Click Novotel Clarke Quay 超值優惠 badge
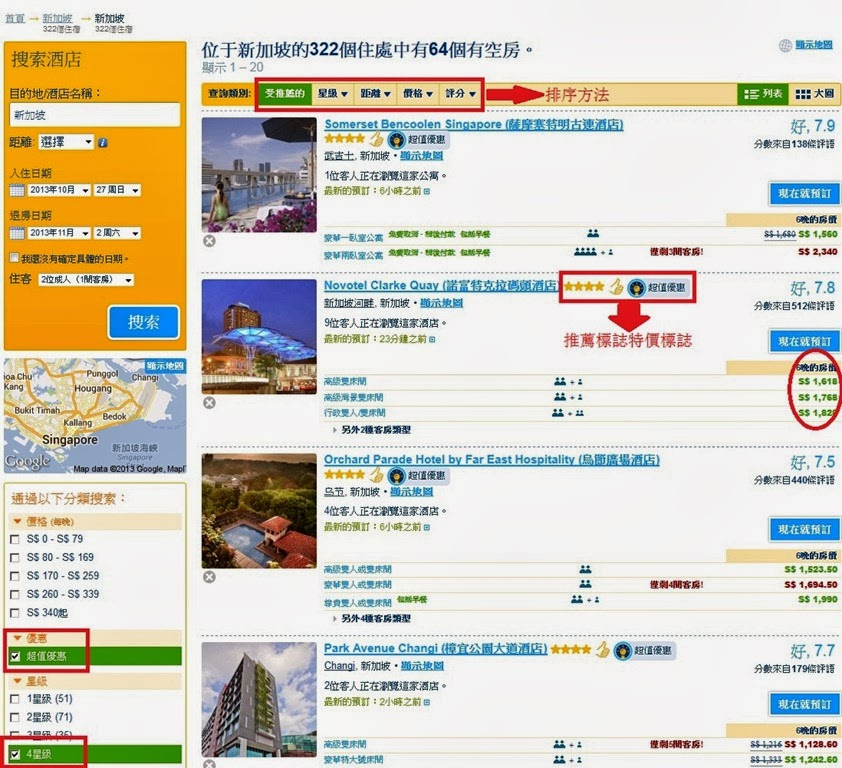This screenshot has height=768, width=842. (x=658, y=287)
